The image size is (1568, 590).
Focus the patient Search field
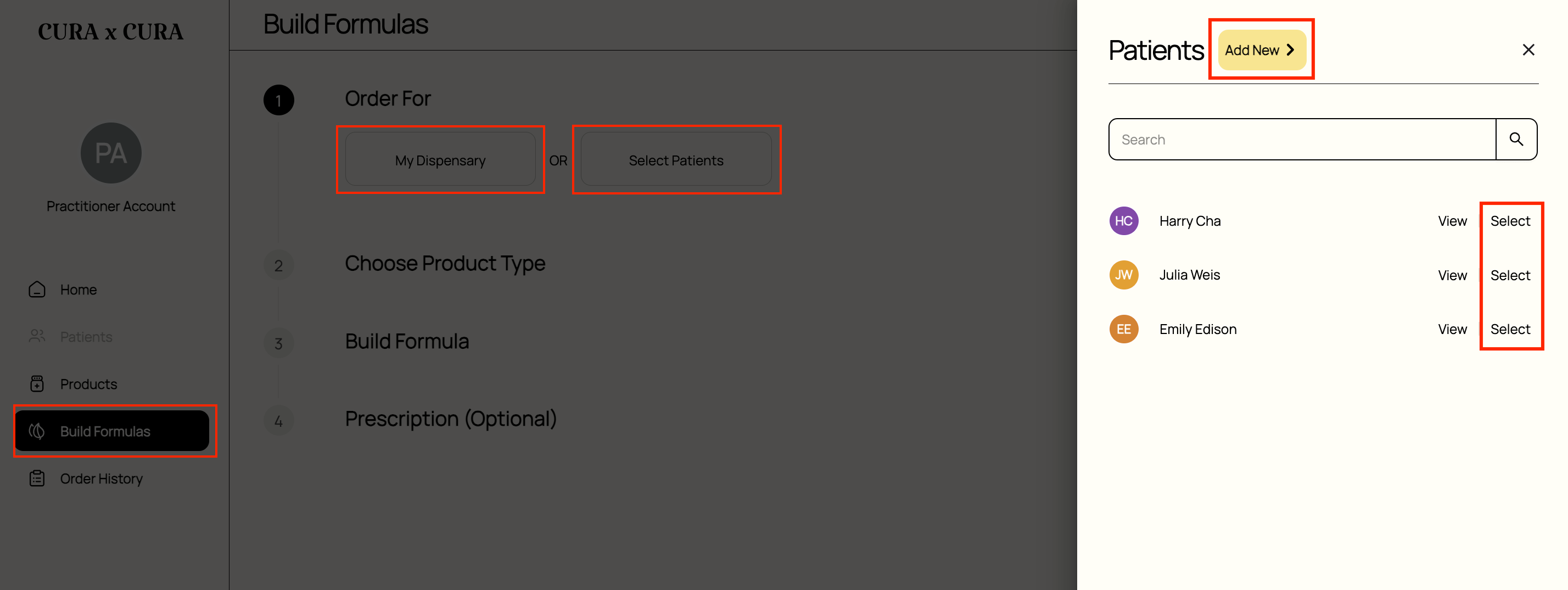click(x=1302, y=140)
